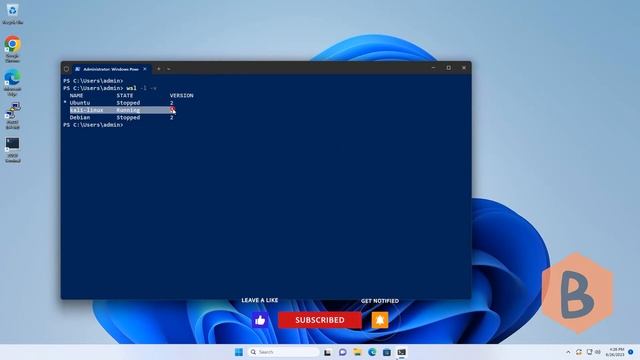640x360 pixels.
Task: Open the terminal profiles dropdown arrow
Action: click(x=169, y=69)
